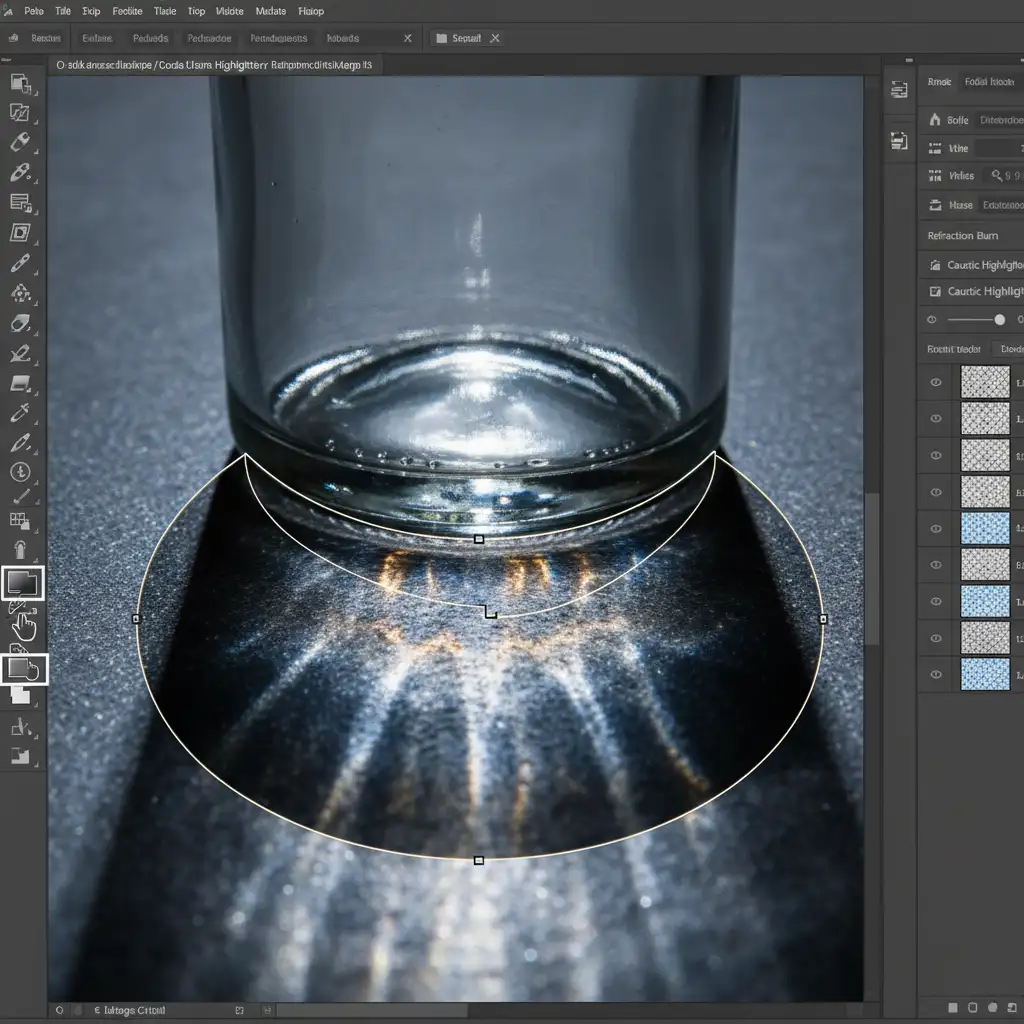The image size is (1024, 1024).
Task: Open the 'Pete' menu in menu bar
Action: click(33, 11)
